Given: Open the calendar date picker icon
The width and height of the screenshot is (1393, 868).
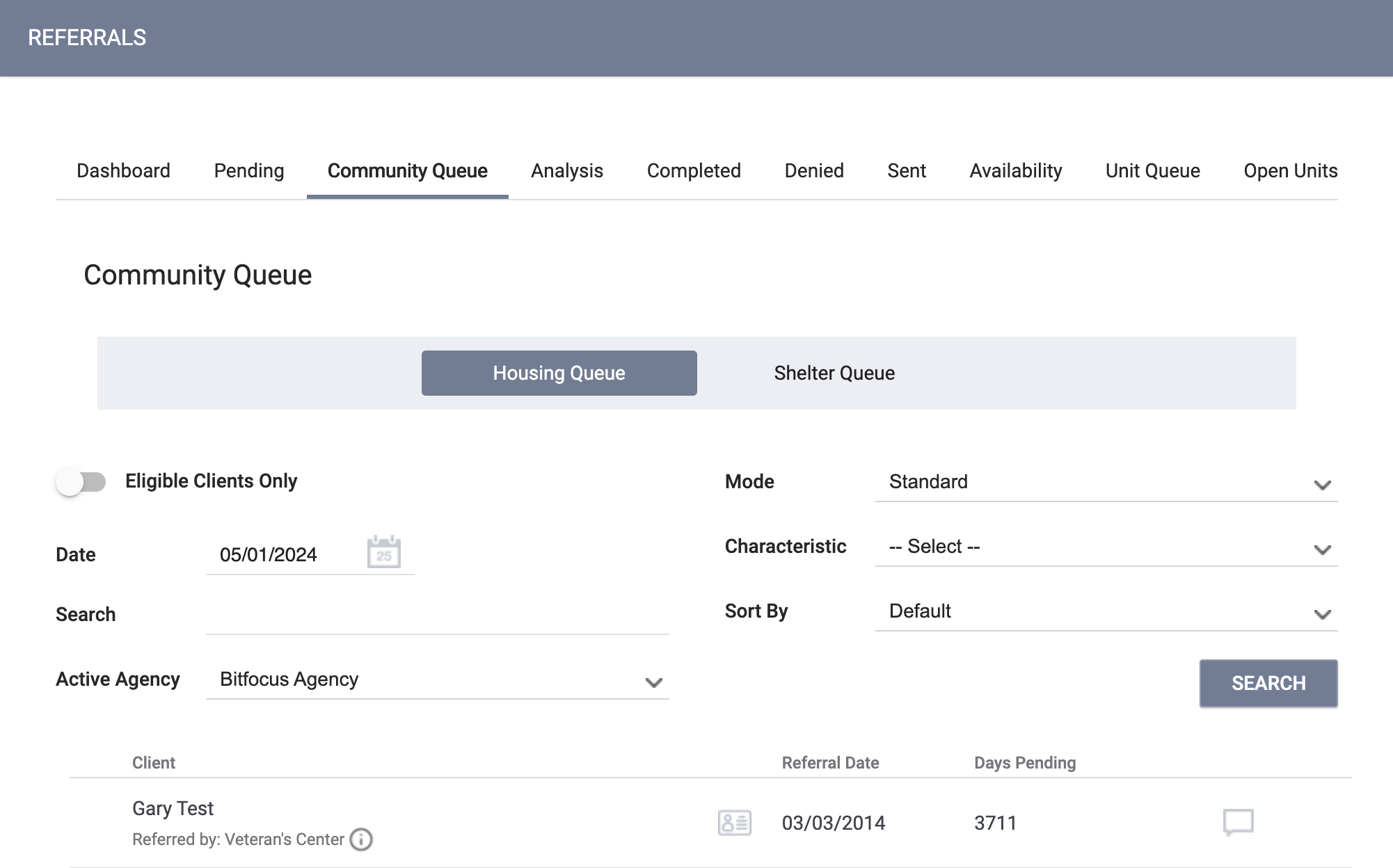Looking at the screenshot, I should [x=383, y=552].
